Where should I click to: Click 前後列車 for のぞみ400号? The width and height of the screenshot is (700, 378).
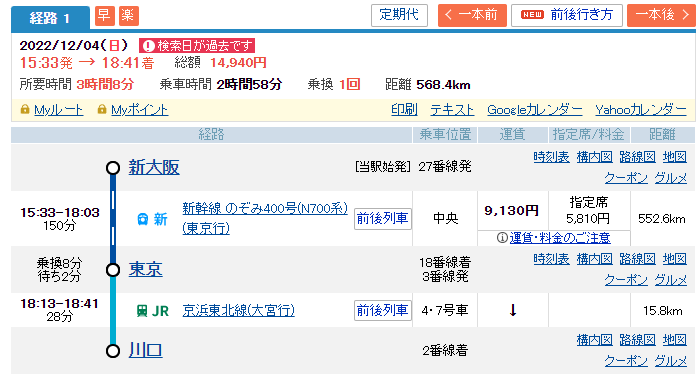tap(383, 219)
